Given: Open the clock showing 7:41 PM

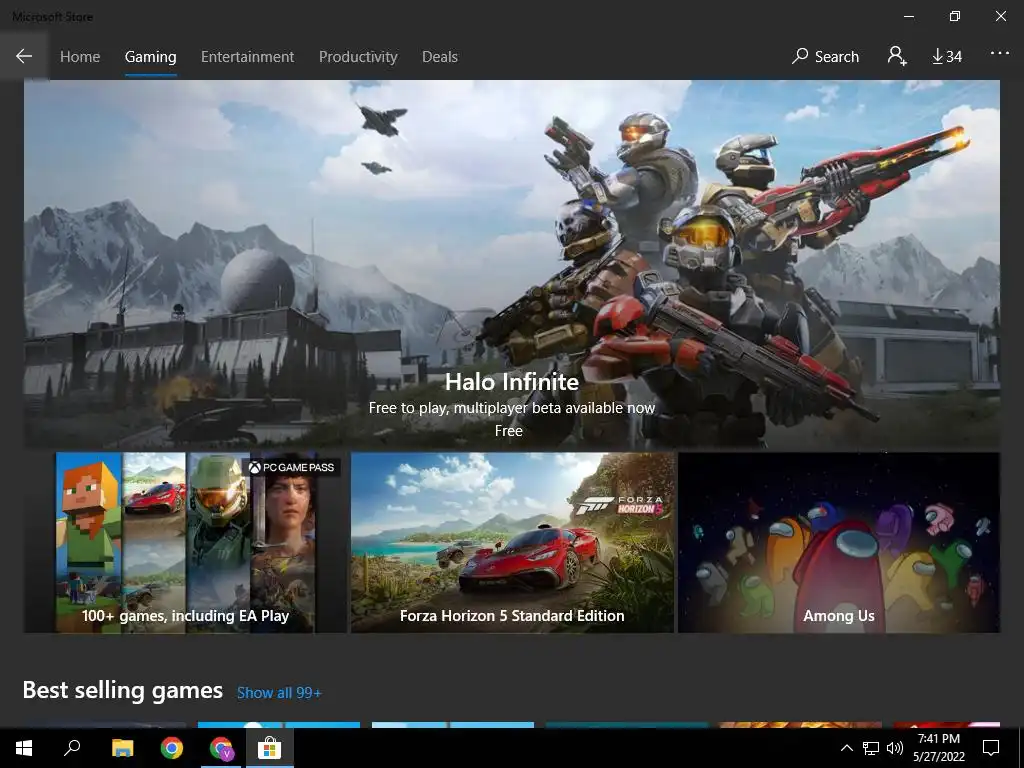Looking at the screenshot, I should click(x=938, y=748).
